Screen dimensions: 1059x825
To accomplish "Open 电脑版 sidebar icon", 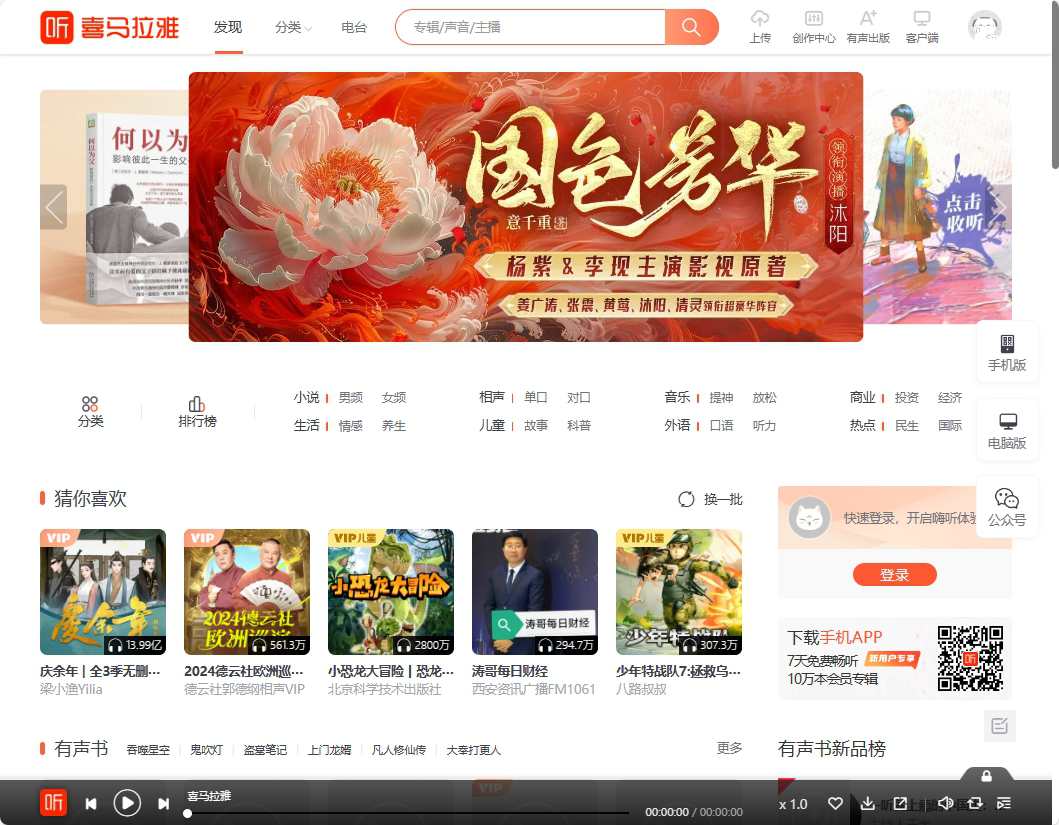I will point(1007,431).
